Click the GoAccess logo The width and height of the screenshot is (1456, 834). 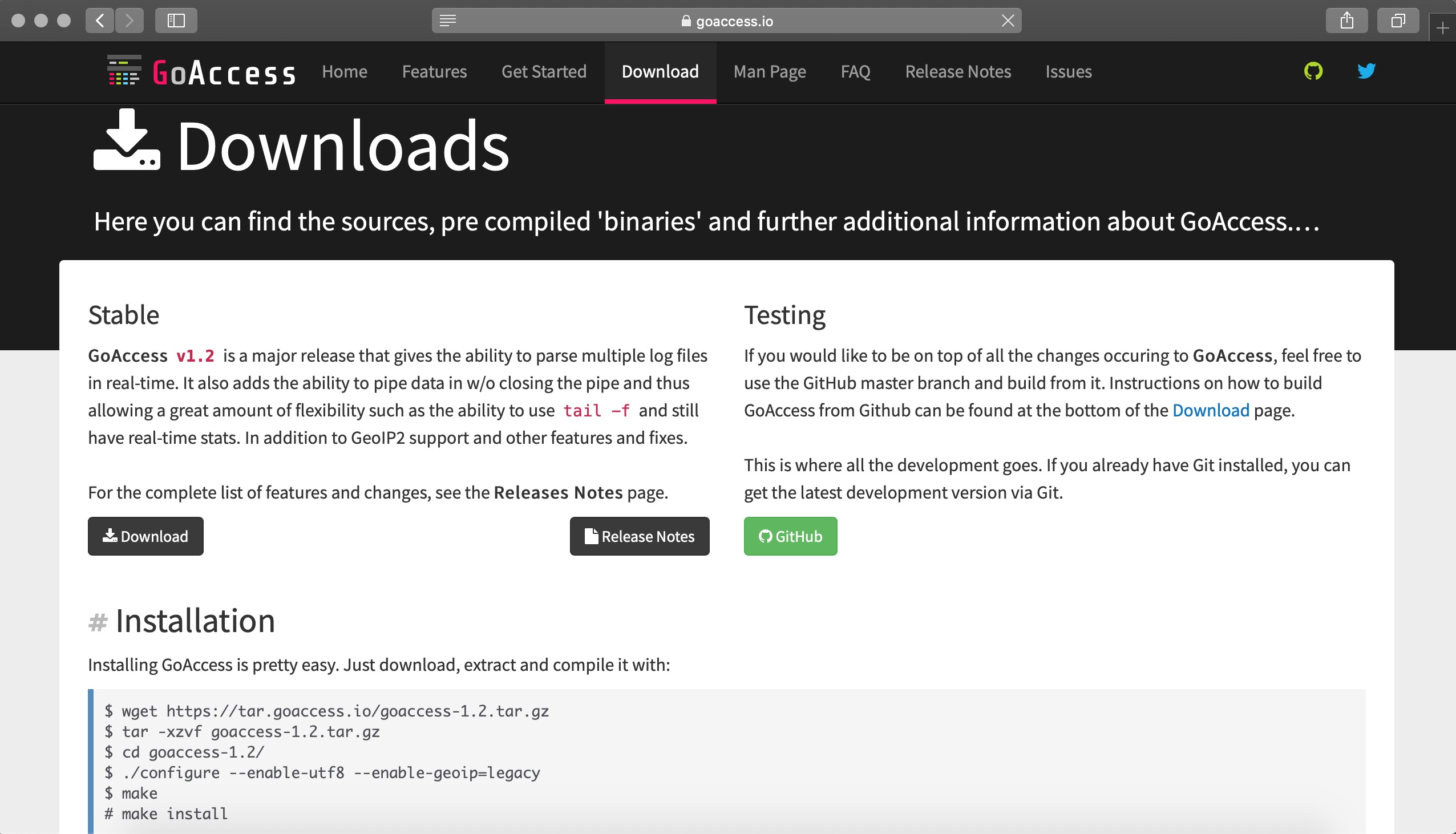(x=201, y=72)
